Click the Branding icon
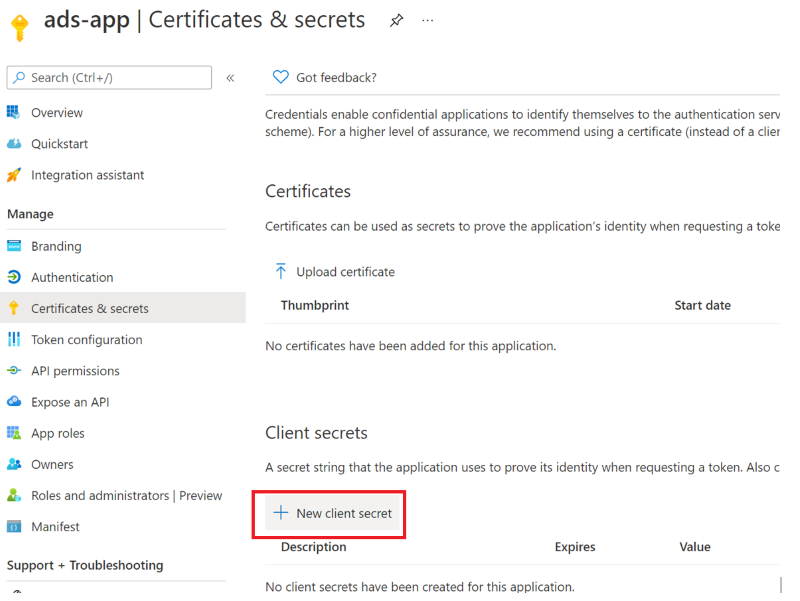800x601 pixels. tap(14, 246)
